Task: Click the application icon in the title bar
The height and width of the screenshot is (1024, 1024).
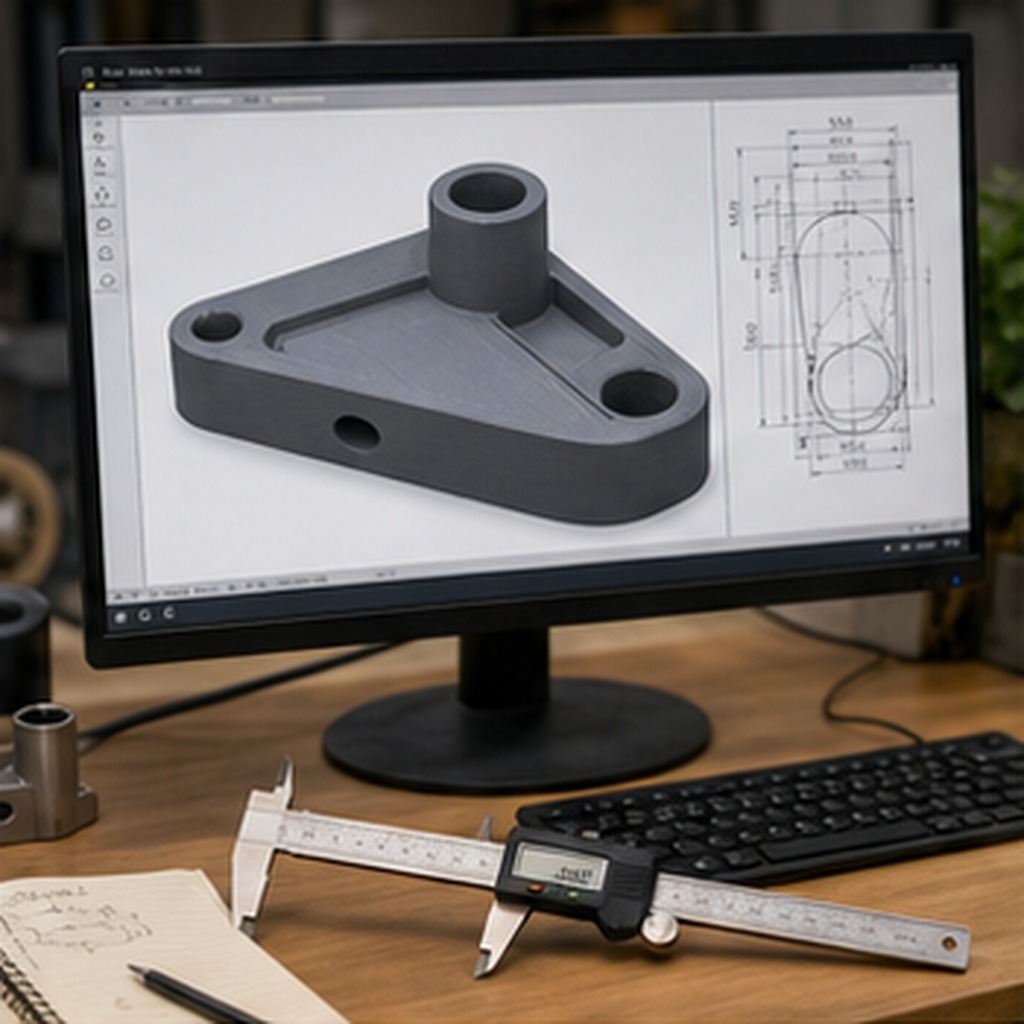Action: pyautogui.click(x=88, y=71)
